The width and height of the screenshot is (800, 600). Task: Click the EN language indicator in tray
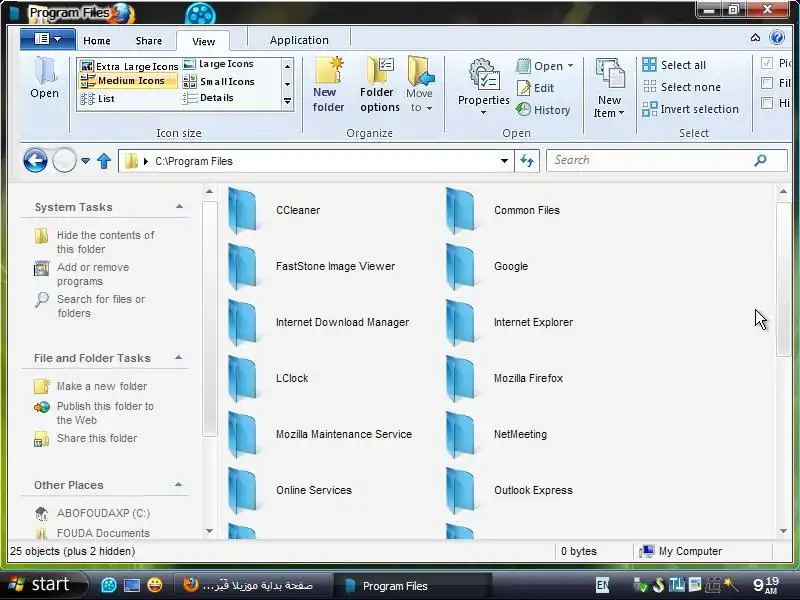(602, 585)
